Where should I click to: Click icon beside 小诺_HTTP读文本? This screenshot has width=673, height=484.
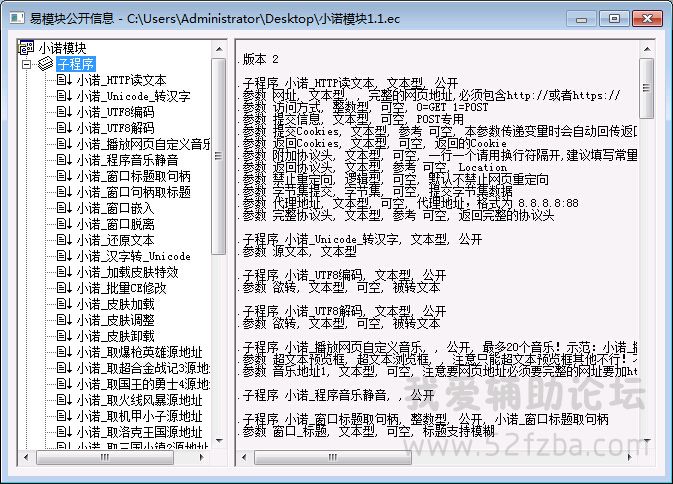[x=64, y=80]
